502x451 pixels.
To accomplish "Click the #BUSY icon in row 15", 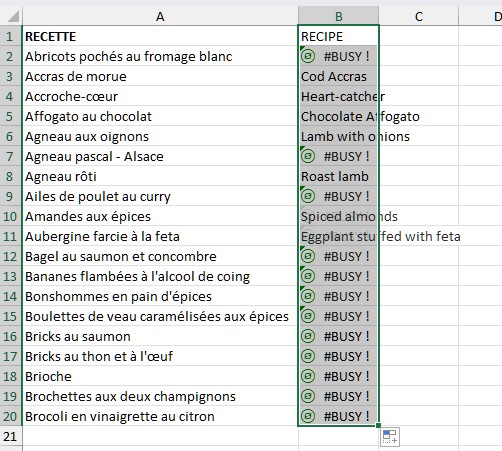I will tap(308, 316).
